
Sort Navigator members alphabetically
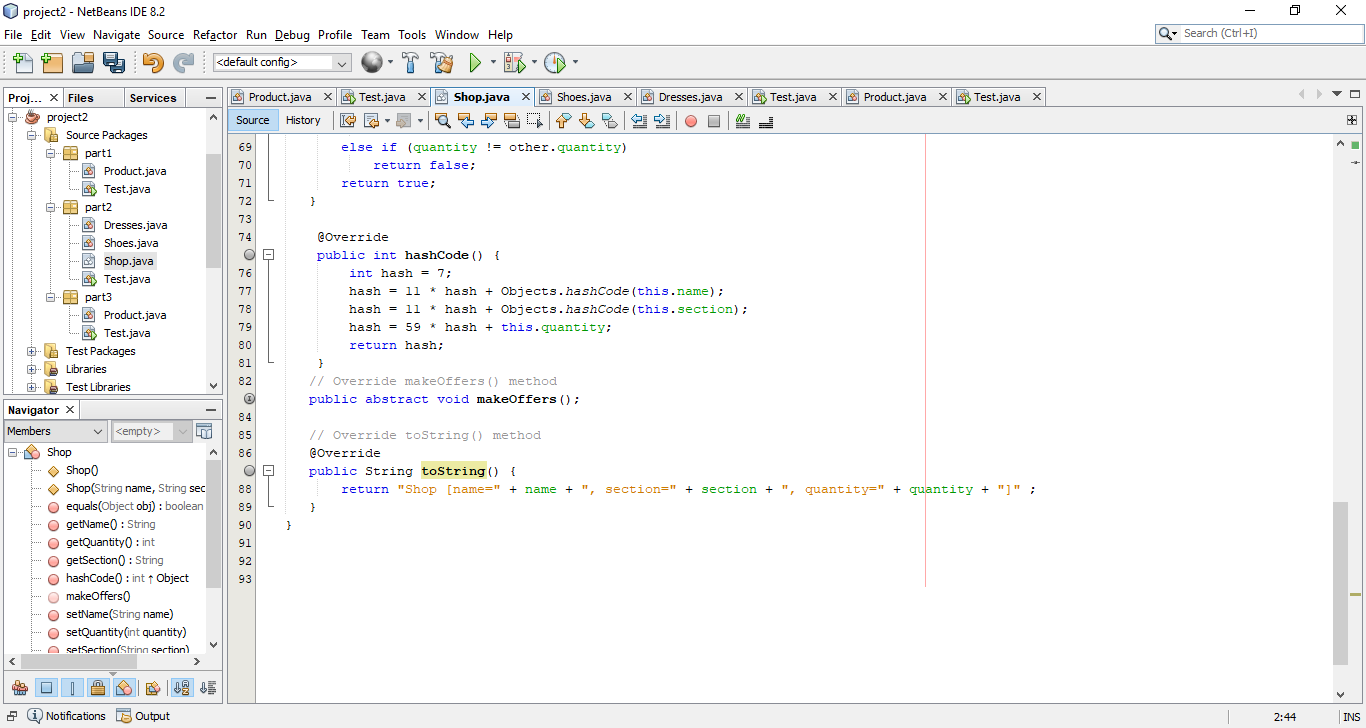(x=182, y=687)
